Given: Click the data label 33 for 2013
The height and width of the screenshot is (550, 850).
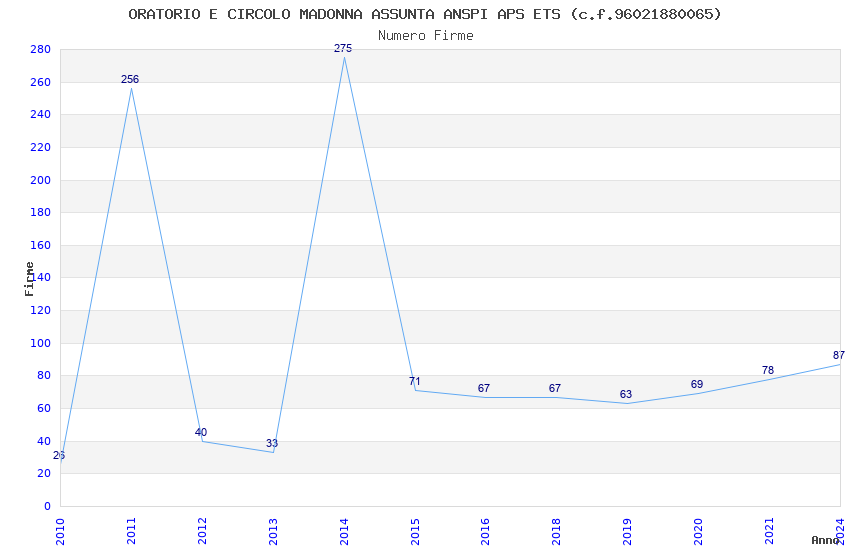Looking at the screenshot, I should point(272,443).
